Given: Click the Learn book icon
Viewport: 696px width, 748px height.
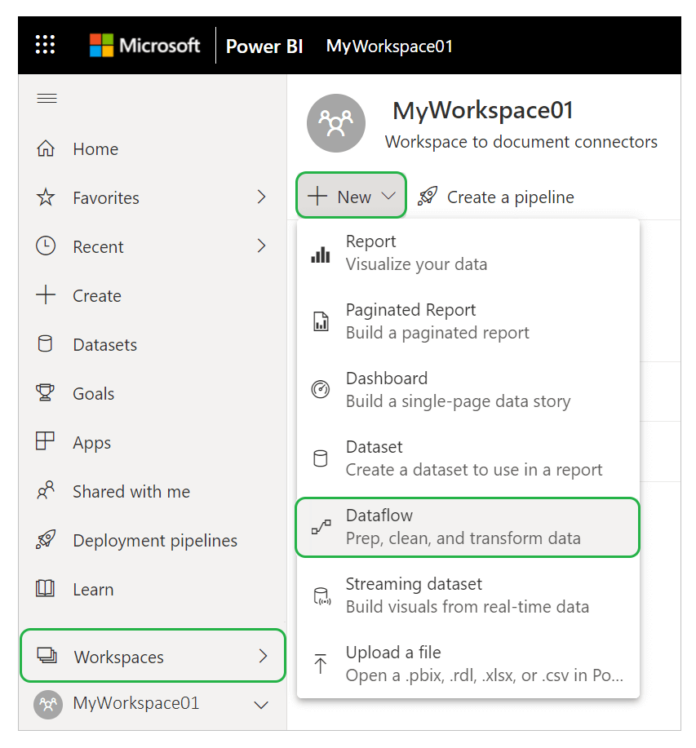Looking at the screenshot, I should click(46, 590).
